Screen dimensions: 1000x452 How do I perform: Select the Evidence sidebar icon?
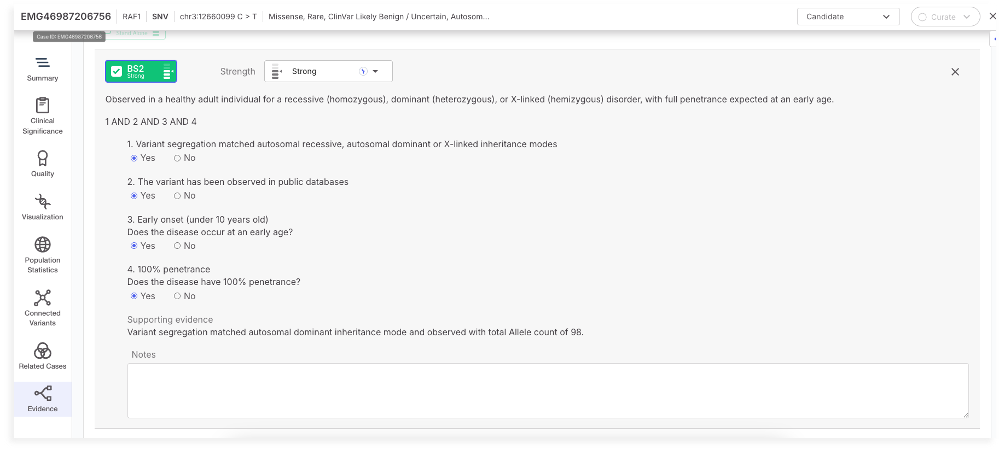[42, 399]
